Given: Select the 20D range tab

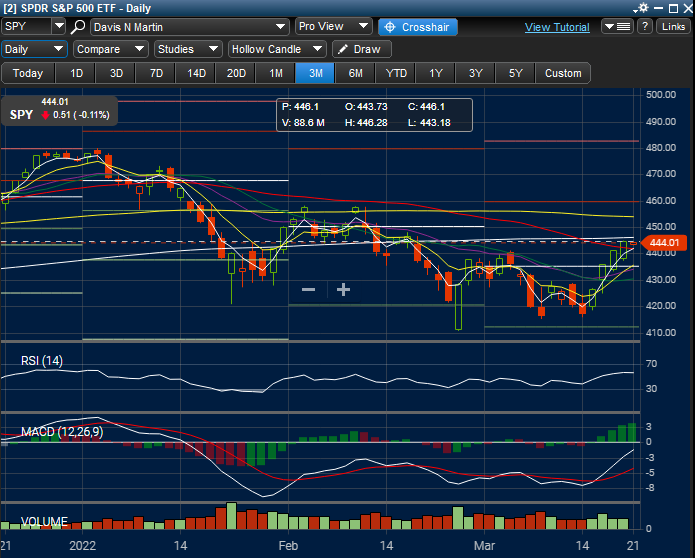Looking at the screenshot, I should tap(236, 73).
